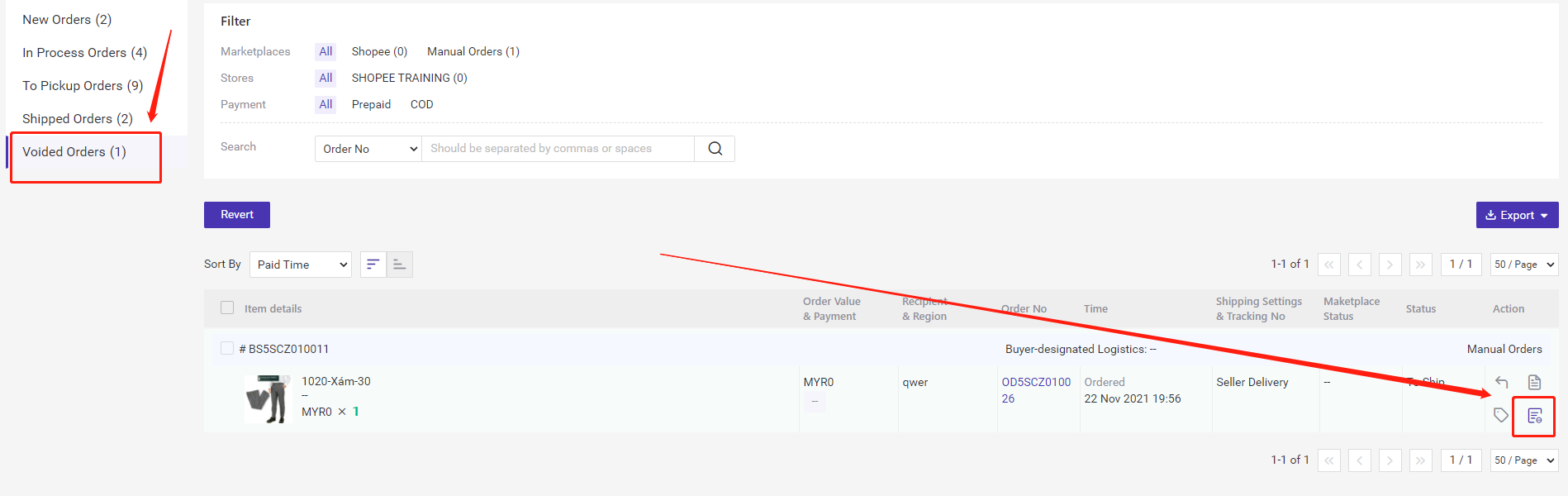
Task: Filter stores by SHOPEE TRAINING (0)
Action: pos(409,78)
